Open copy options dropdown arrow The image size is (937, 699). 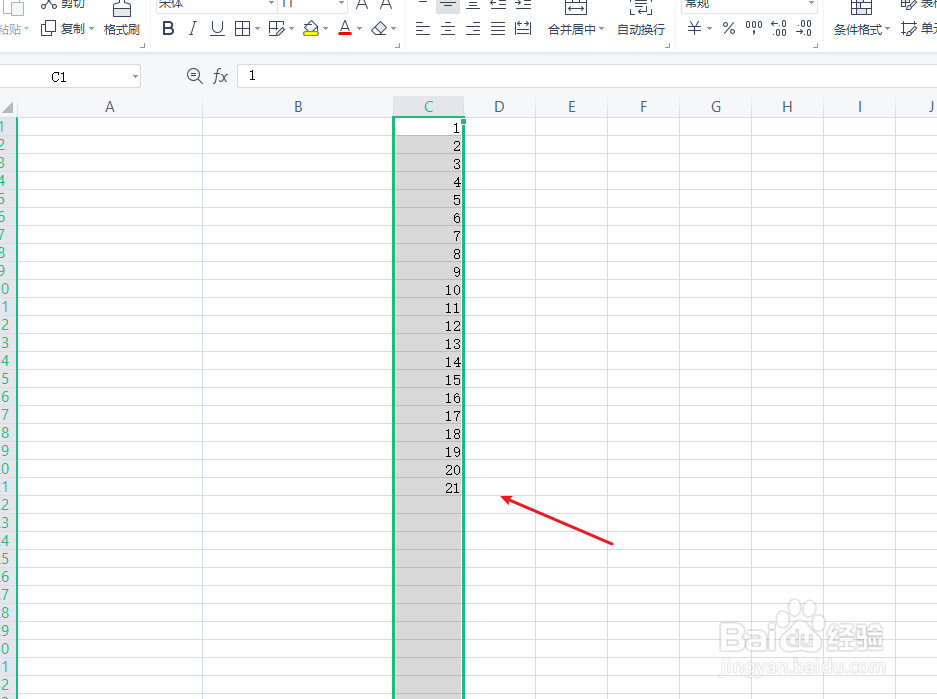coord(91,29)
